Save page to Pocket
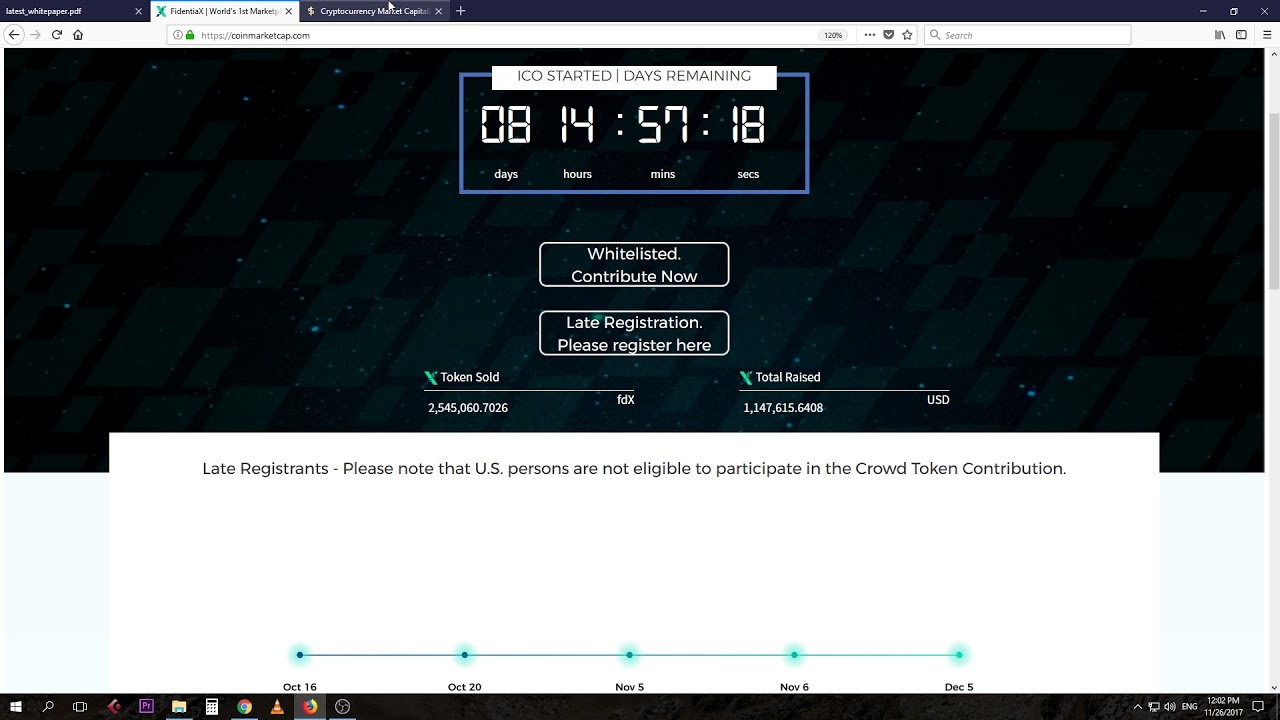Screen dimensions: 1280x720 (888, 35)
